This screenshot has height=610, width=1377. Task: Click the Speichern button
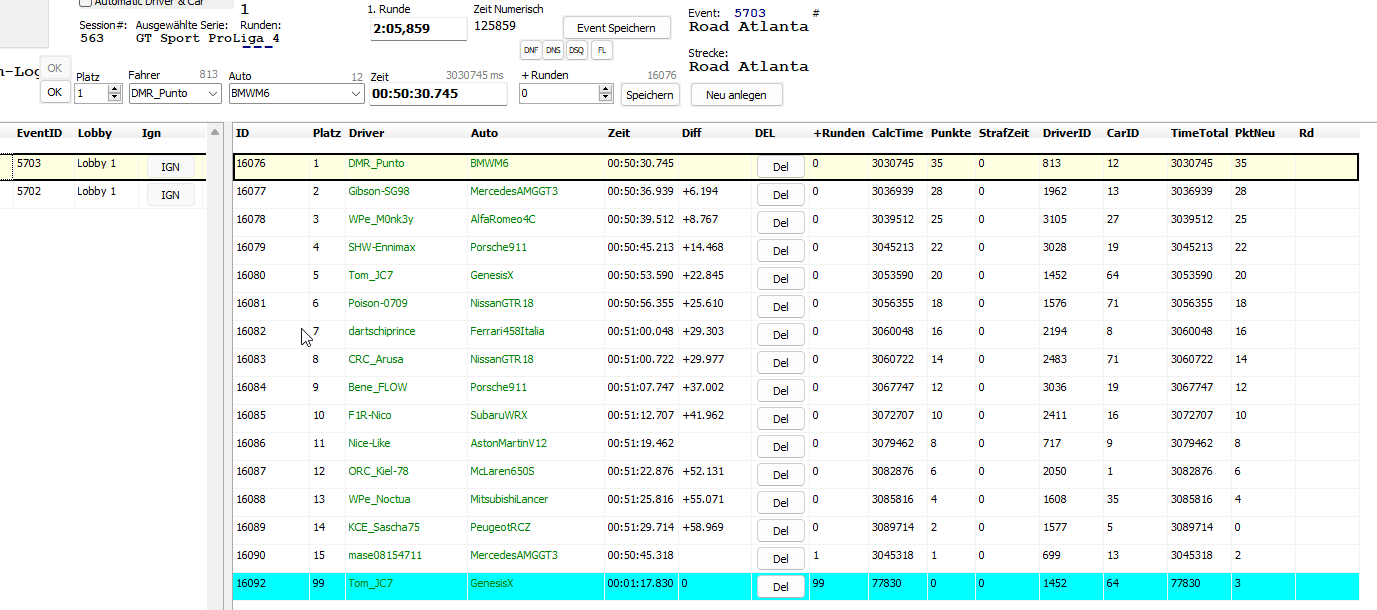tap(649, 94)
